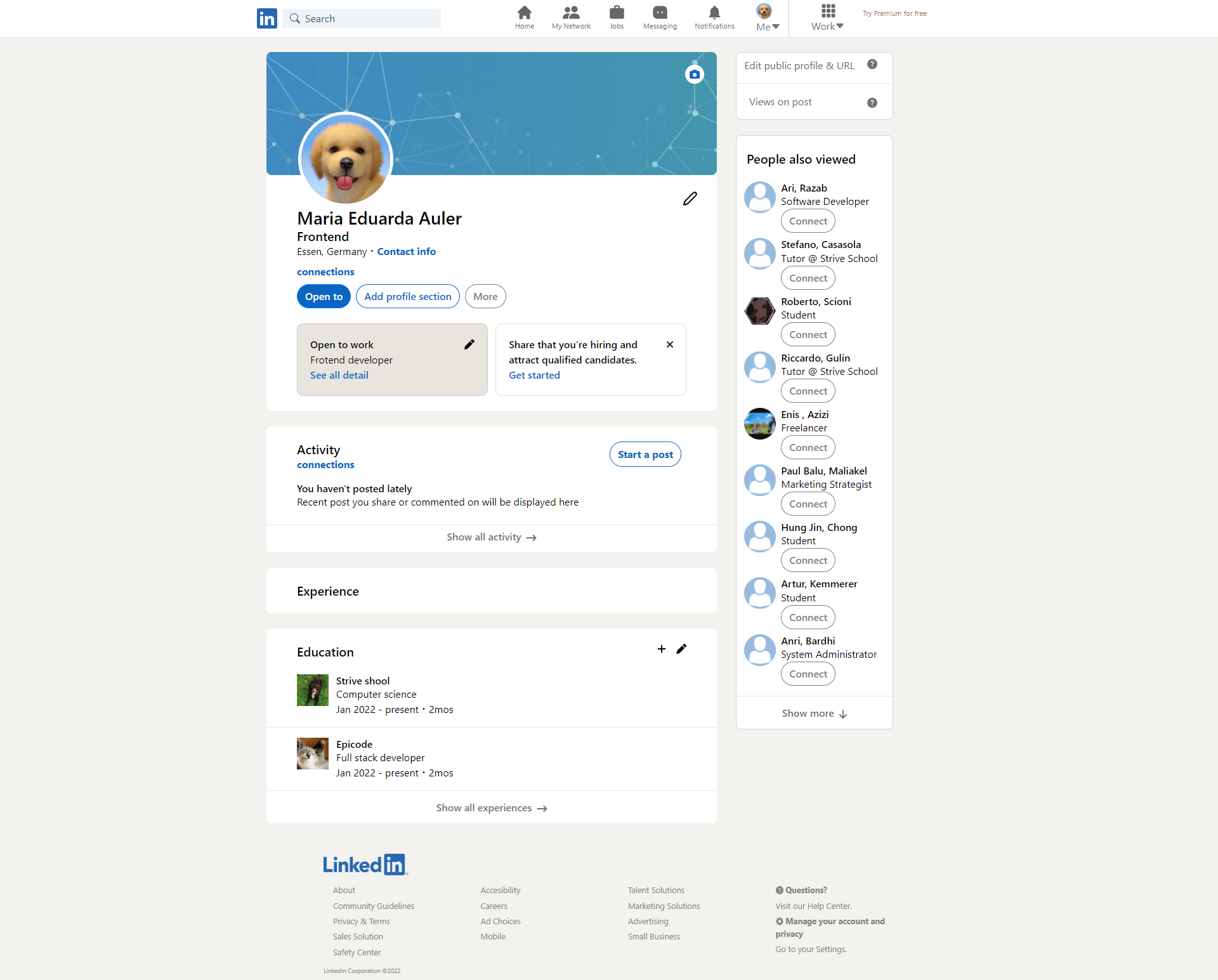The image size is (1218, 980).
Task: Edit the Open to work card
Action: pyautogui.click(x=469, y=344)
